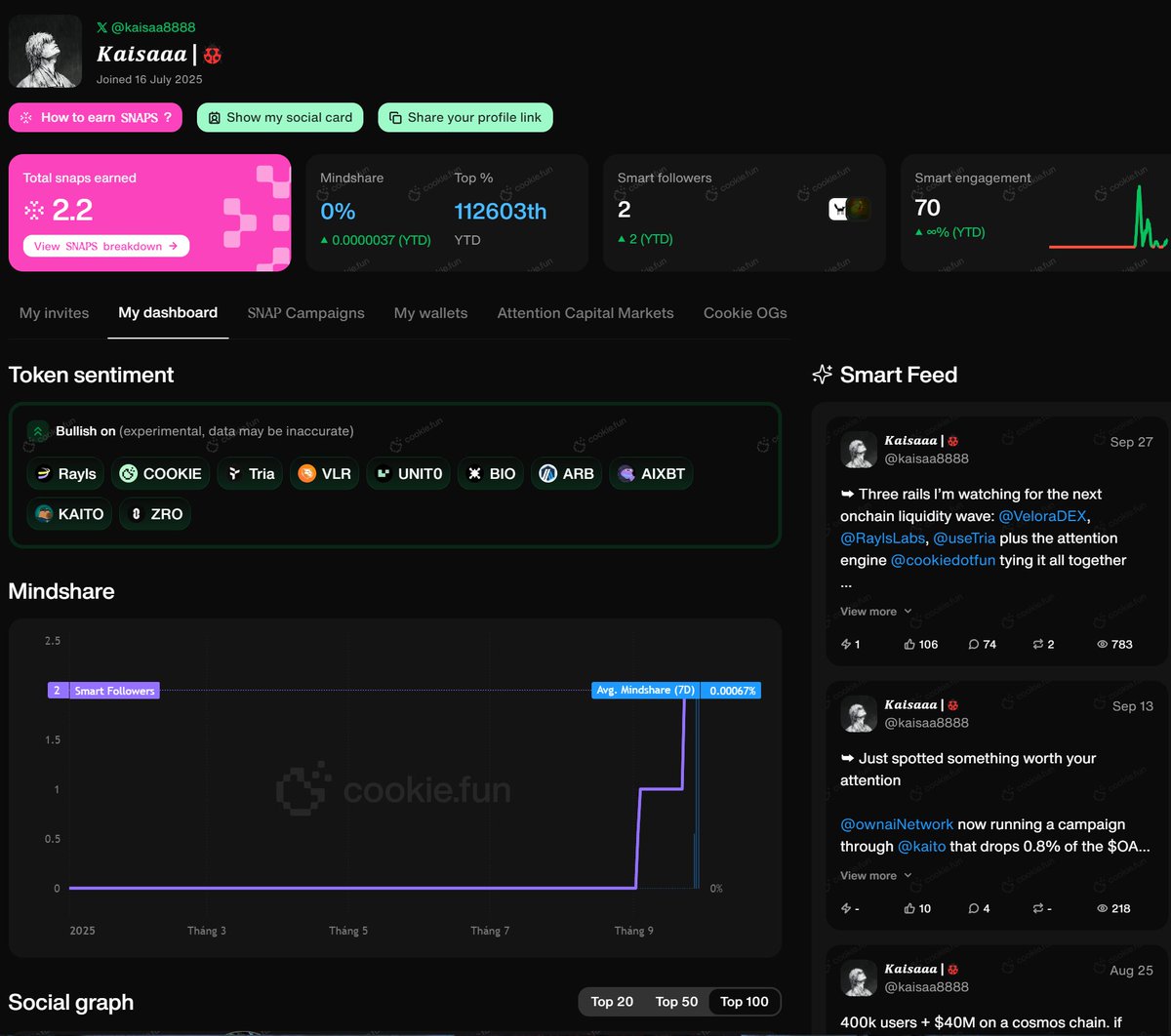Select the COOKIE token chip
1171x1036 pixels.
pos(161,473)
